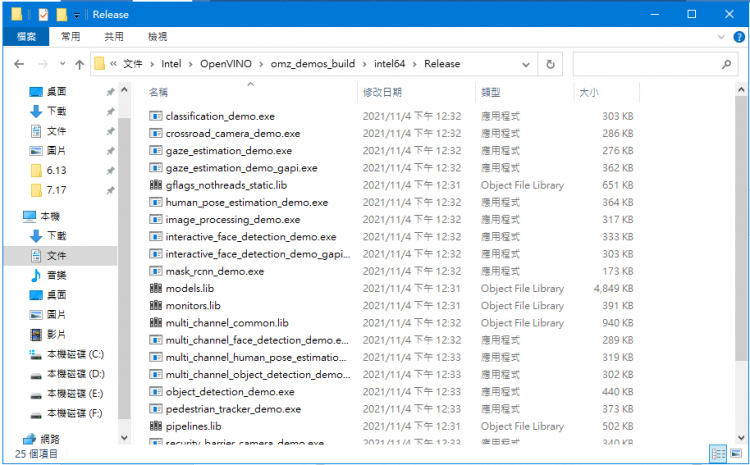Sort files by the 大小 column header
The width and height of the screenshot is (750, 465).
[x=588, y=92]
